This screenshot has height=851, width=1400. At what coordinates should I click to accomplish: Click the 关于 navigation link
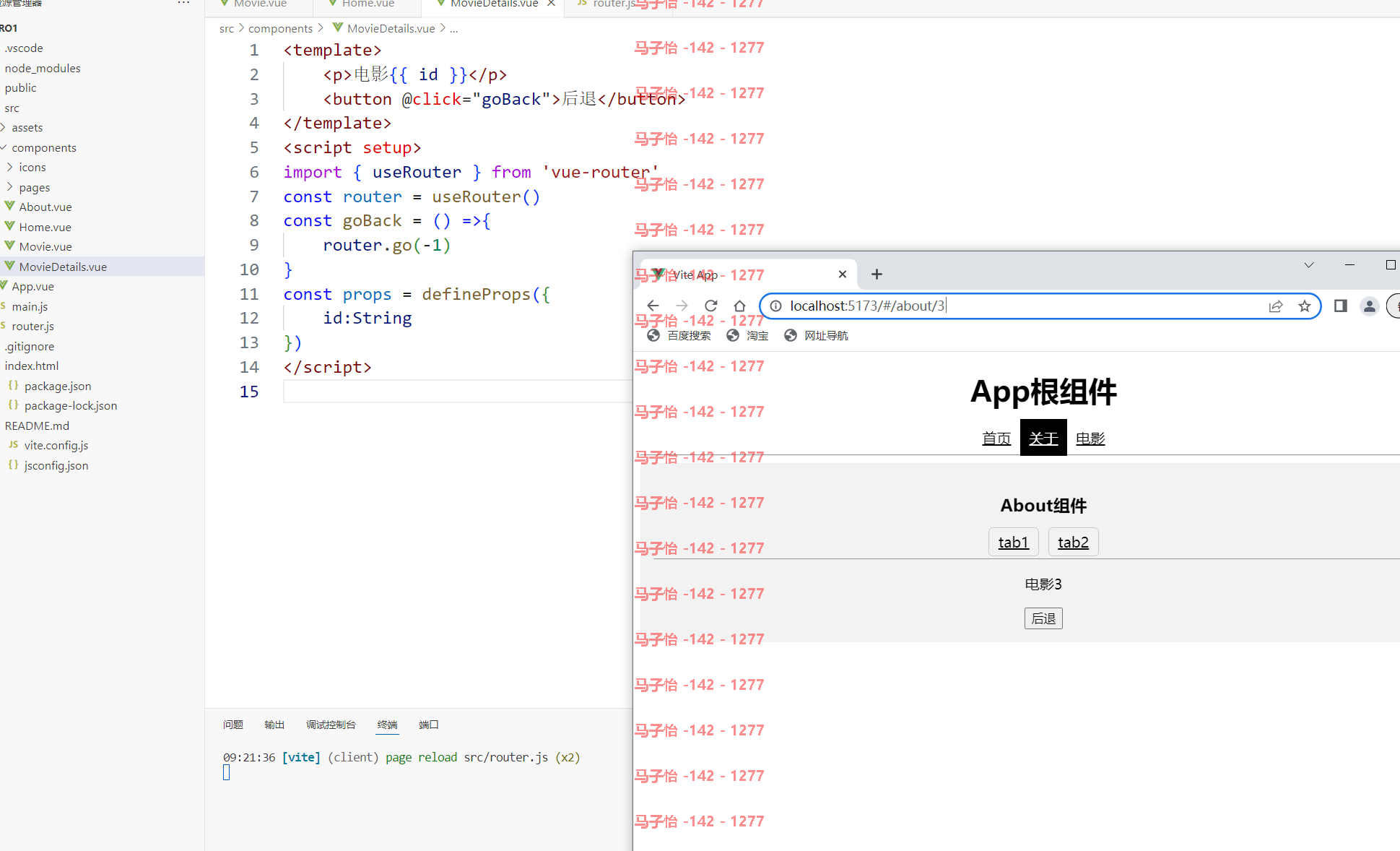(1043, 438)
